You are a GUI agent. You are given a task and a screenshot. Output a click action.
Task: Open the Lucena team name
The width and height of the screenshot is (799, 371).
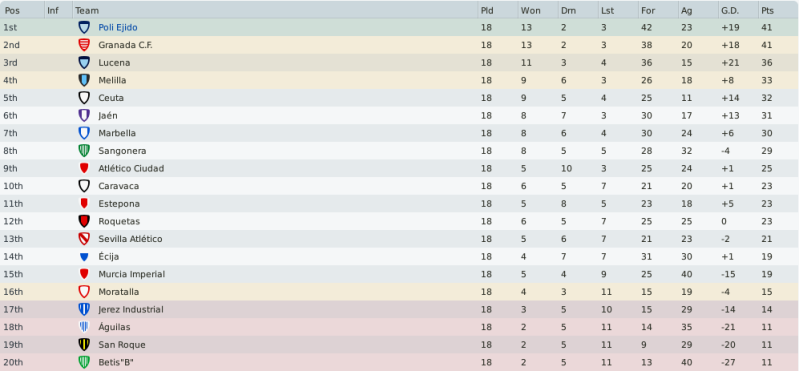114,63
